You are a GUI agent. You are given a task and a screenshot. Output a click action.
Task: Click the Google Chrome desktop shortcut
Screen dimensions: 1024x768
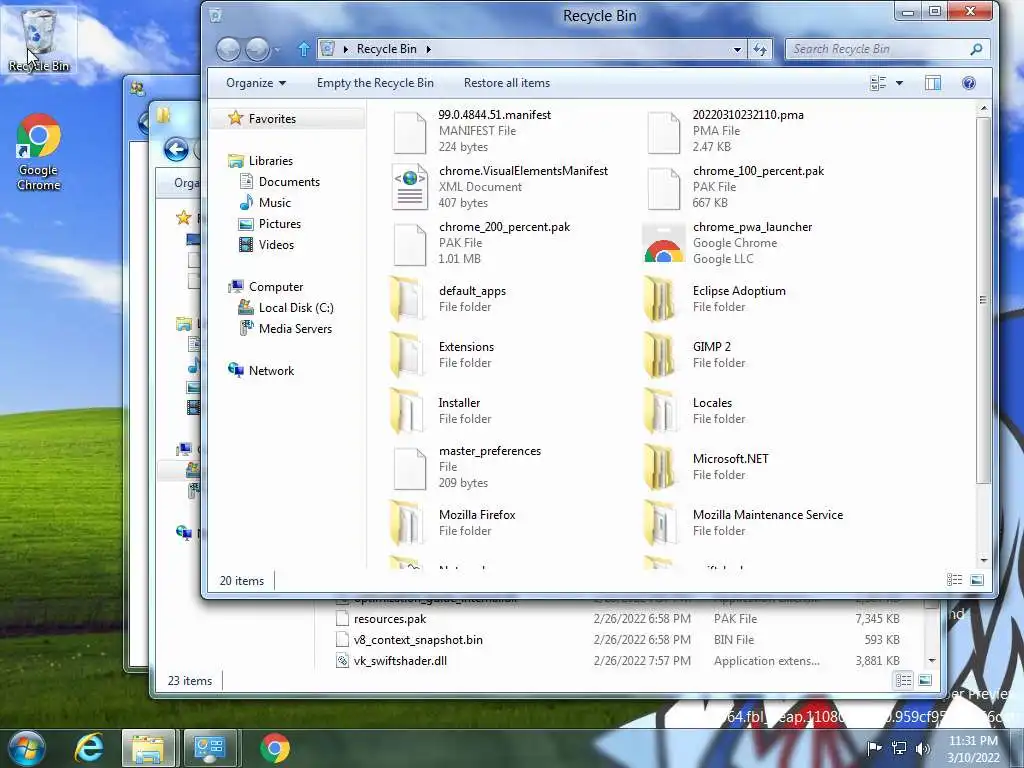click(39, 152)
